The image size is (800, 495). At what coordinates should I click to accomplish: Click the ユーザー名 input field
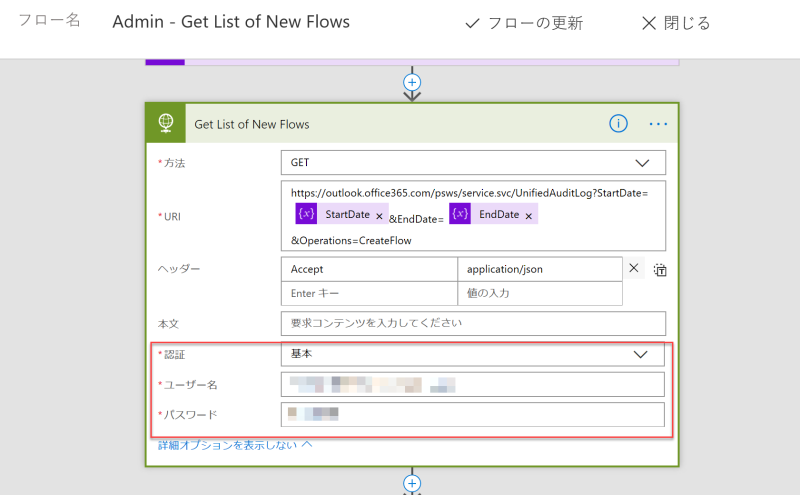pyautogui.click(x=473, y=384)
